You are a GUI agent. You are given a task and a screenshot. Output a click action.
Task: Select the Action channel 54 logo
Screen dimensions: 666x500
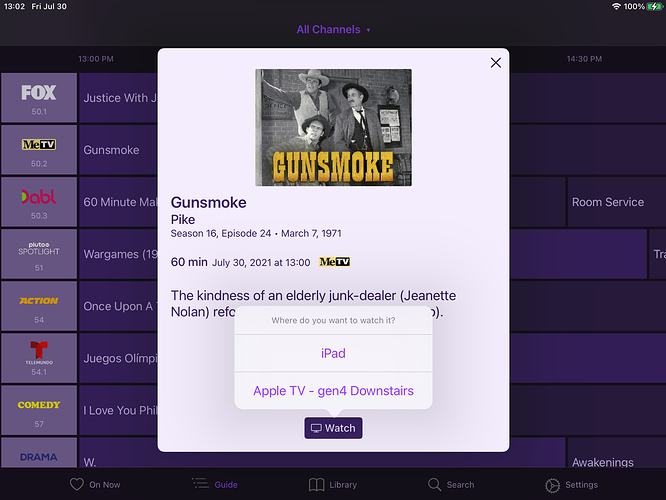pos(39,306)
